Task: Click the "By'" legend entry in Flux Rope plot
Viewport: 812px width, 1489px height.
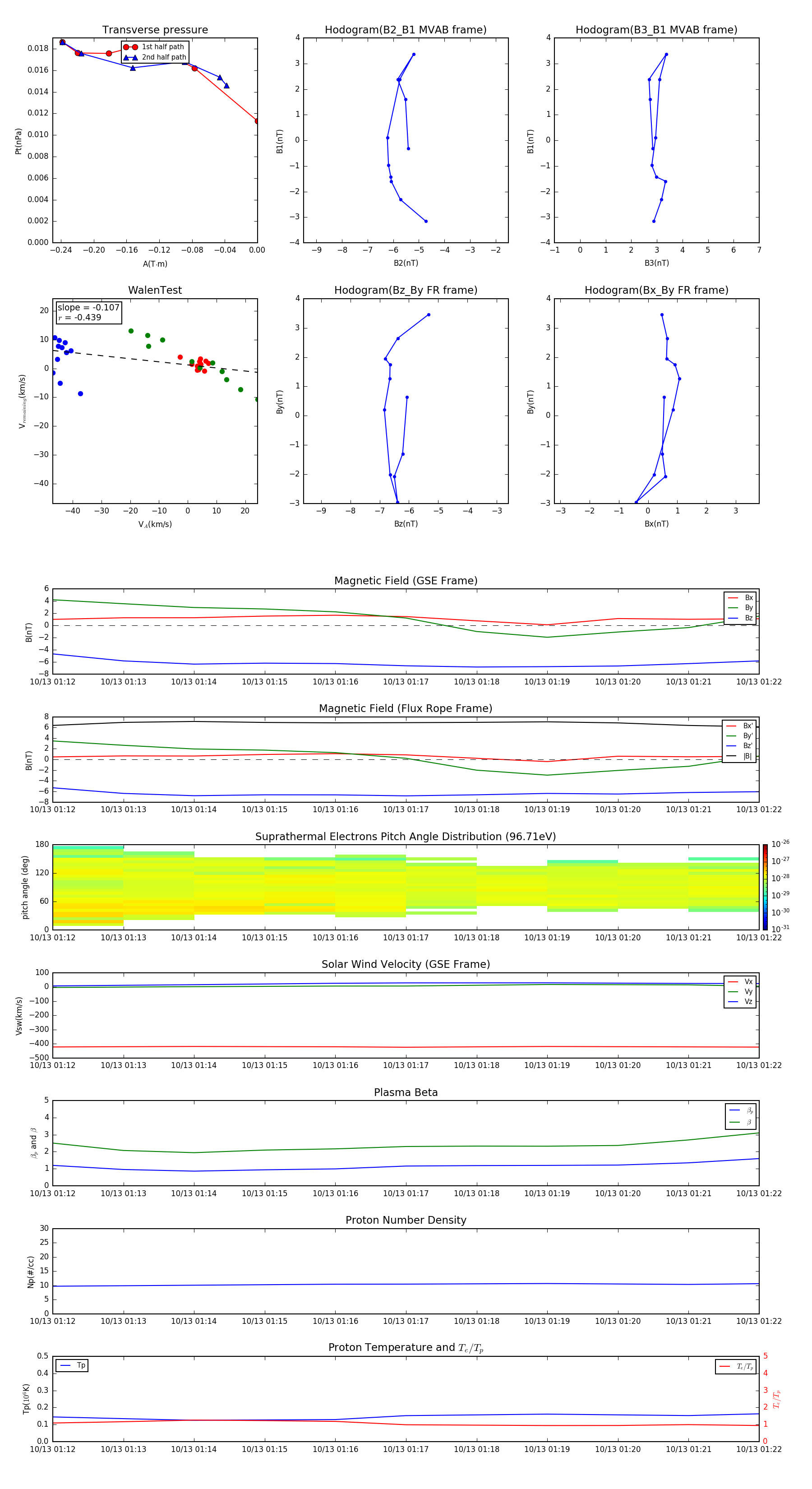Action: [x=740, y=736]
